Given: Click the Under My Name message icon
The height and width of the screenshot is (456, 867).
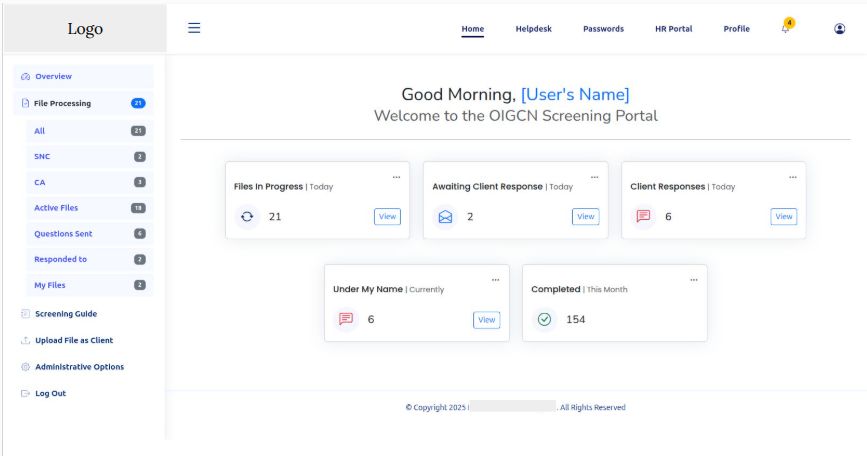Looking at the screenshot, I should point(347,319).
